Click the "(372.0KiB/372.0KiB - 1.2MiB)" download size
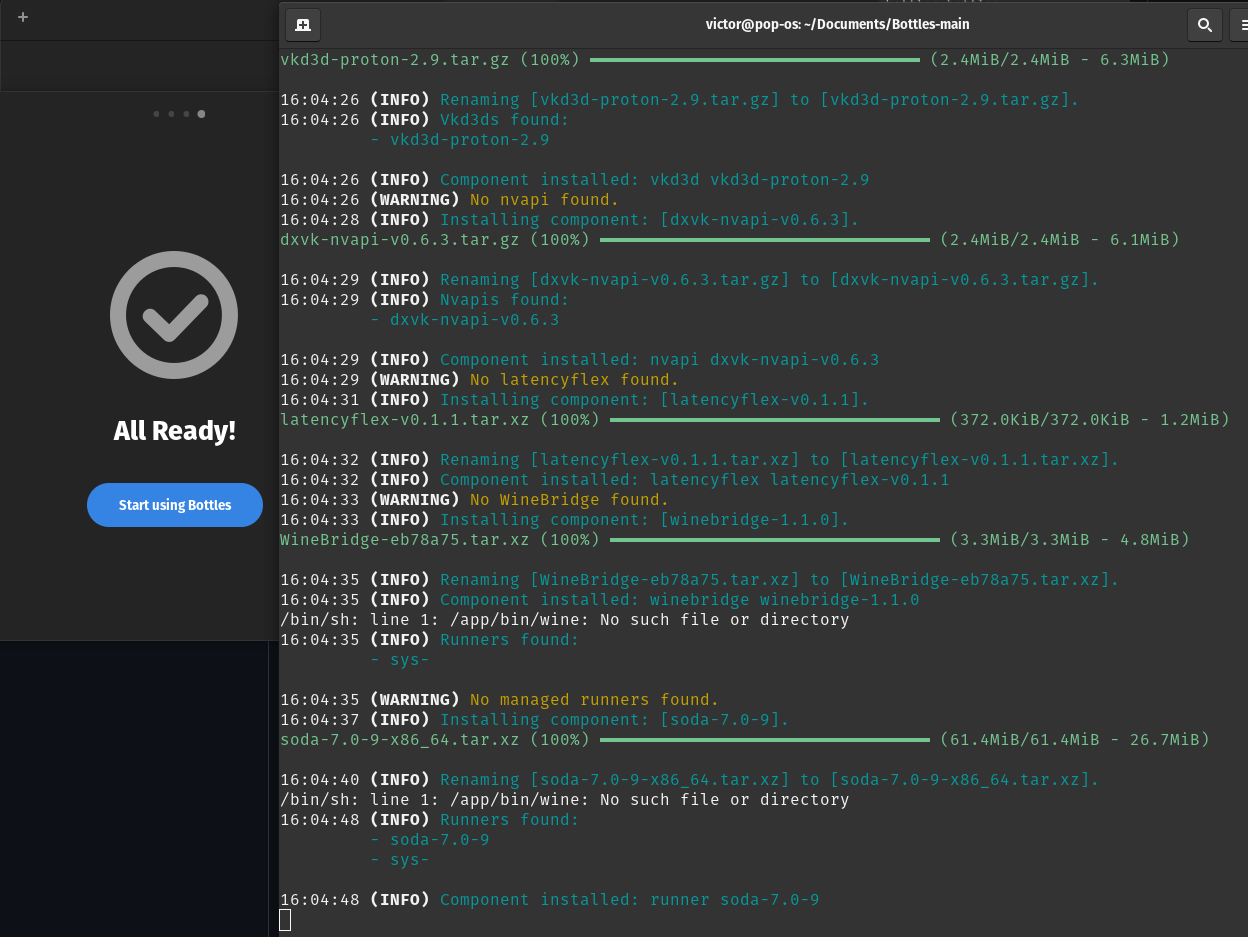The width and height of the screenshot is (1248, 937). pyautogui.click(x=1090, y=420)
